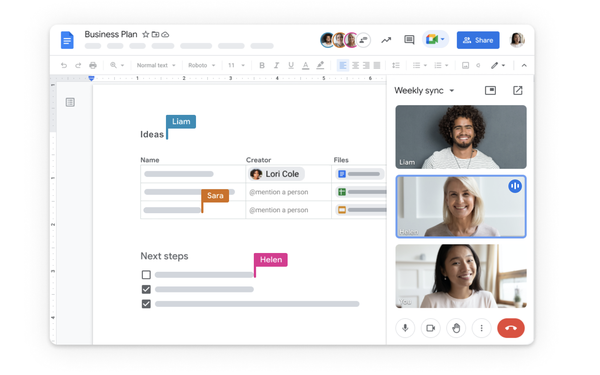
Task: Show the document outline icon
Action: click(70, 102)
